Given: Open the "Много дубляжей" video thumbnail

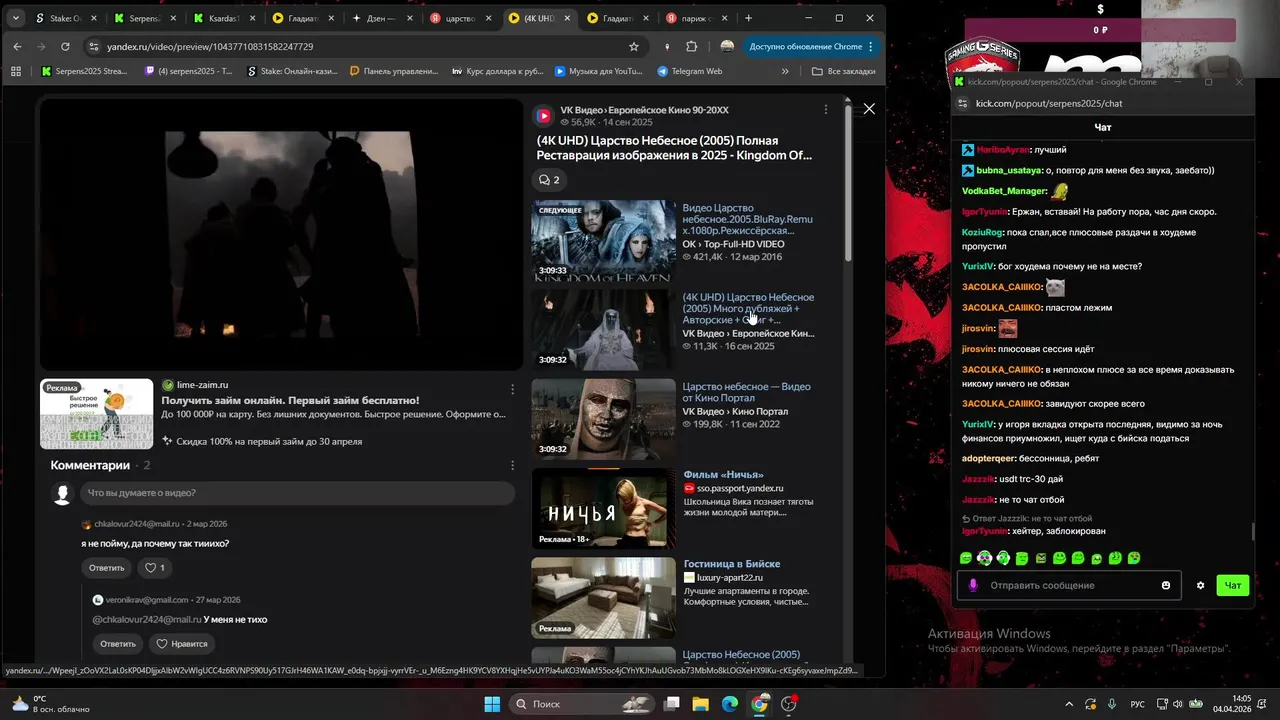Looking at the screenshot, I should point(603,330).
